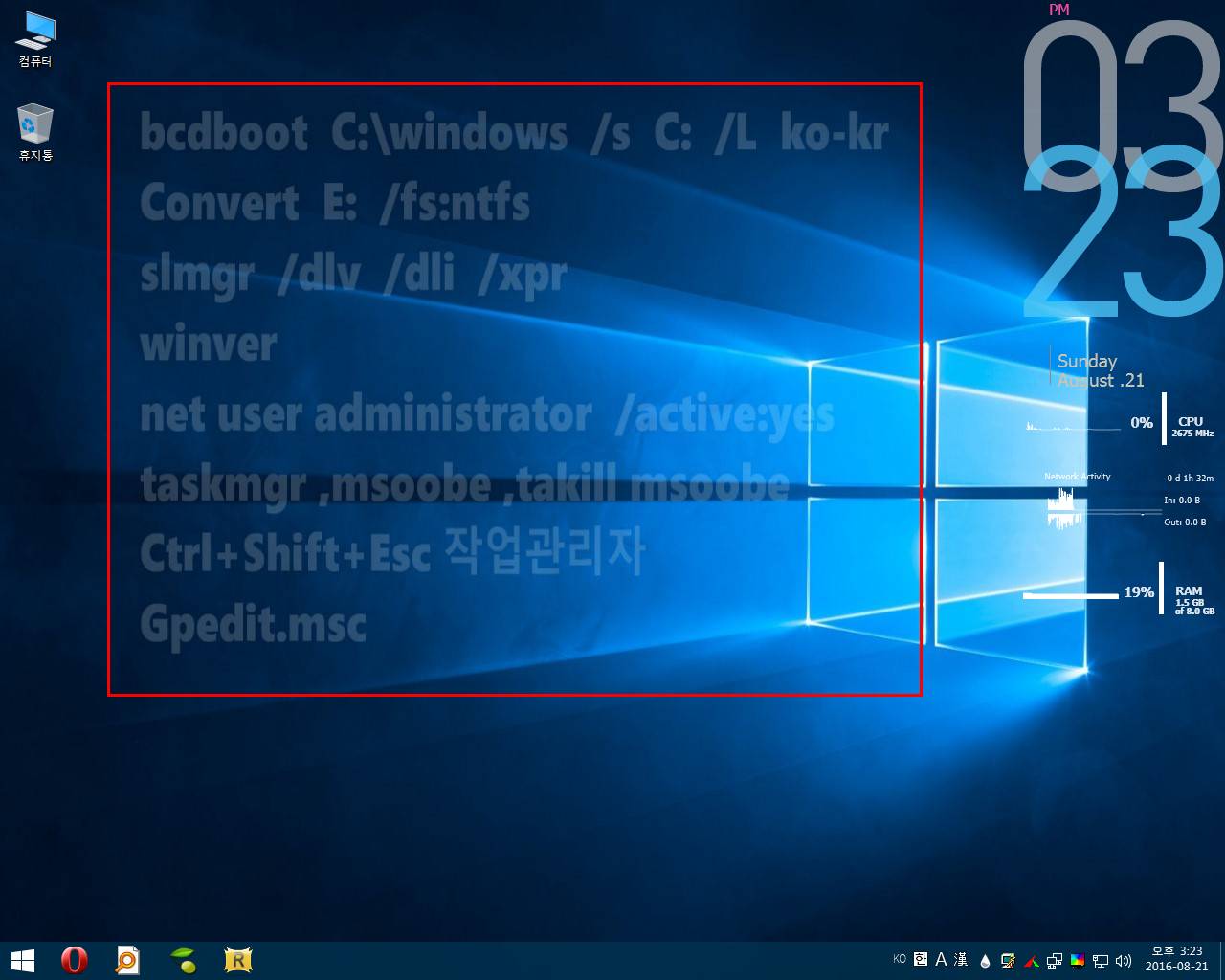
Task: Open the orange magnifier search tool in taskbar
Action: pyautogui.click(x=127, y=960)
